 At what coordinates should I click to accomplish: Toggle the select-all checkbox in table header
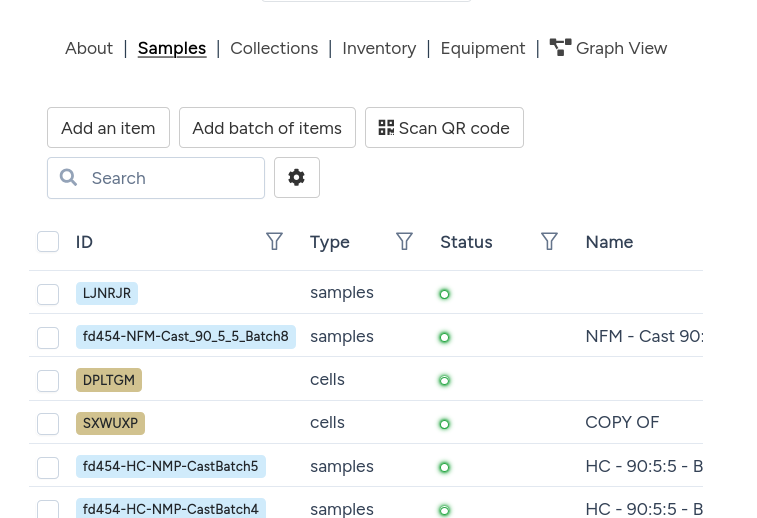[48, 241]
